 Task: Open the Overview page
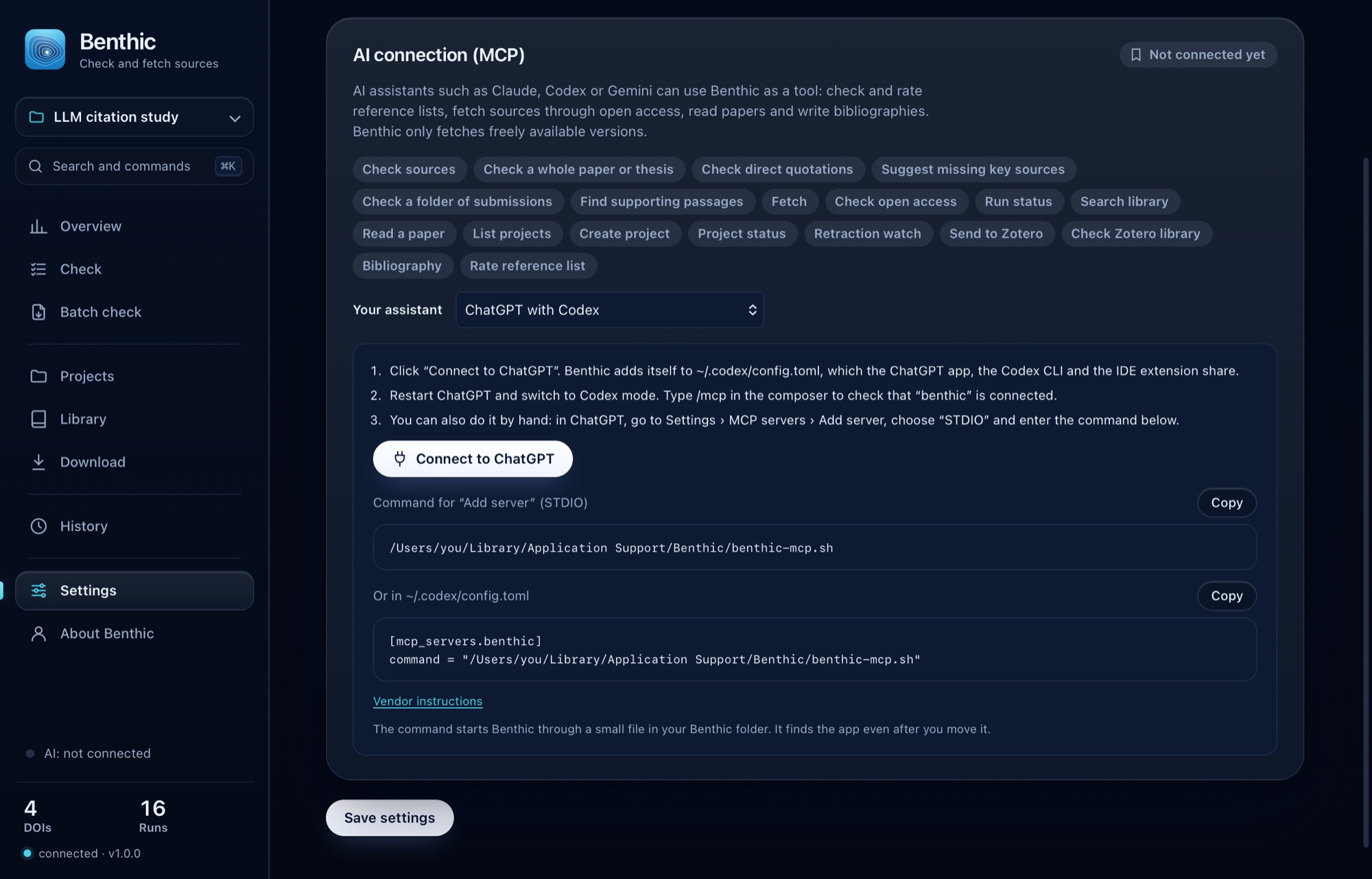tap(134, 226)
